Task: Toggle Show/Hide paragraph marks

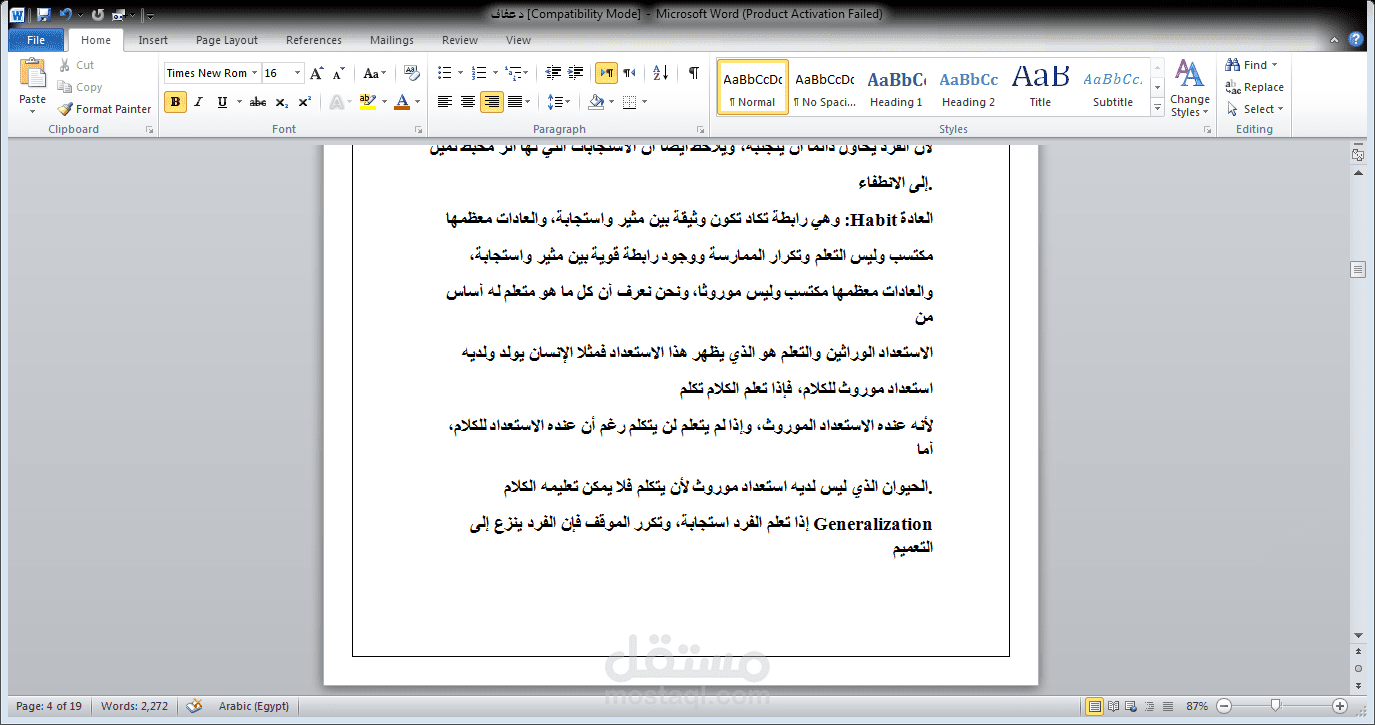Action: [x=693, y=73]
